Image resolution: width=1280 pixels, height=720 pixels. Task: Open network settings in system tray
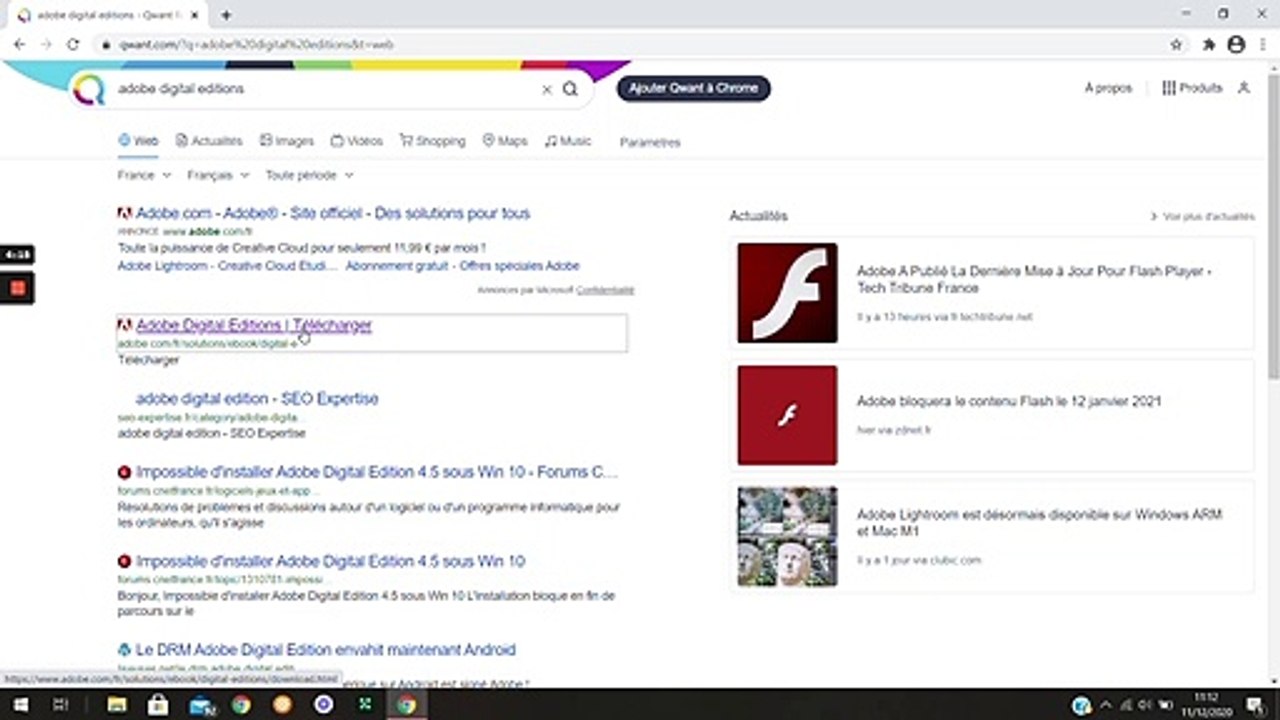1128,705
